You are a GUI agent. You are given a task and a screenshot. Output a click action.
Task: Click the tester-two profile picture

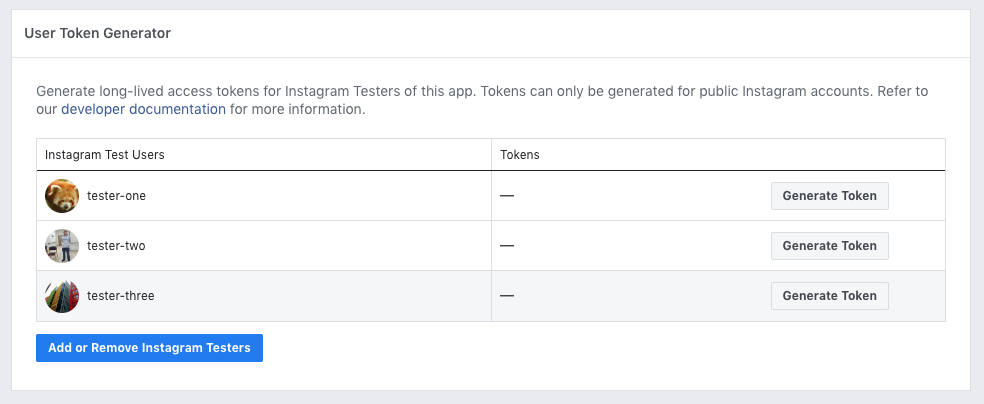pos(62,246)
